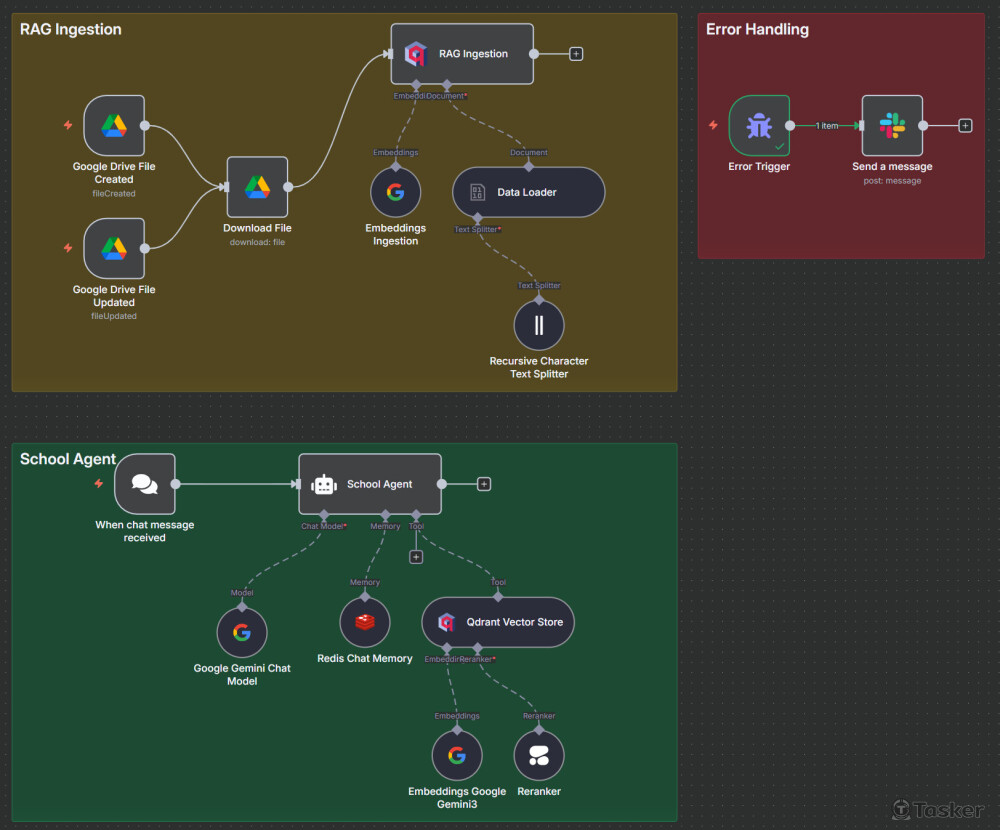Add node after RAG Ingestion output
Viewport: 1000px width, 830px height.
pos(576,54)
